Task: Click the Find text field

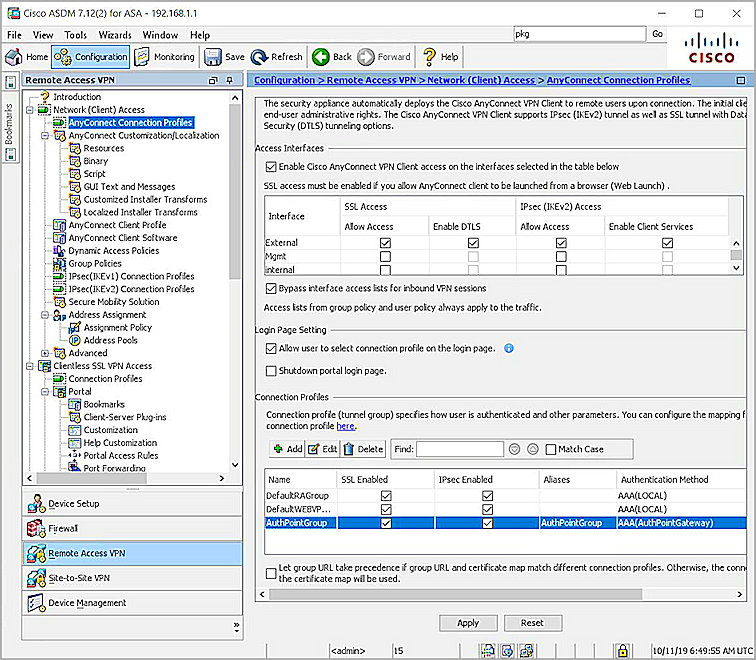Action: (459, 450)
